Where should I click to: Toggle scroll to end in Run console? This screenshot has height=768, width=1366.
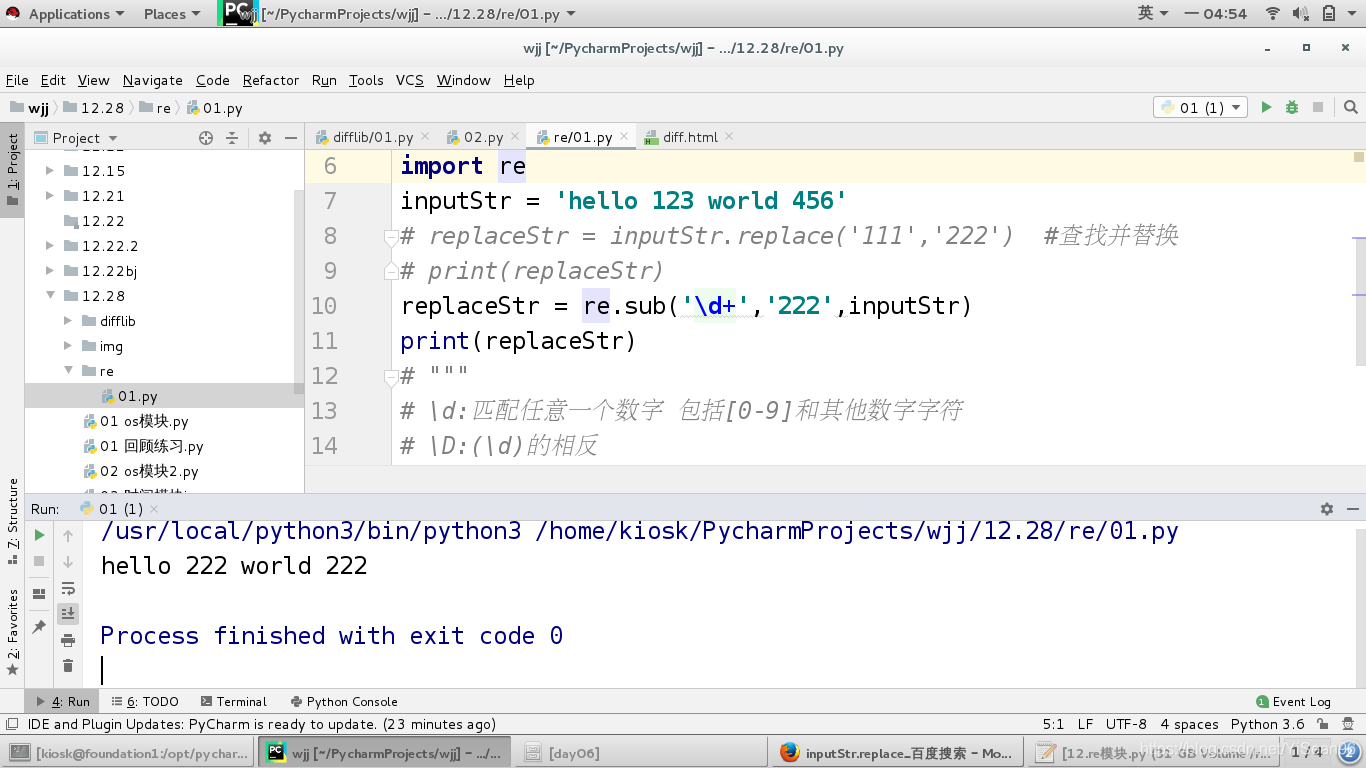point(68,614)
